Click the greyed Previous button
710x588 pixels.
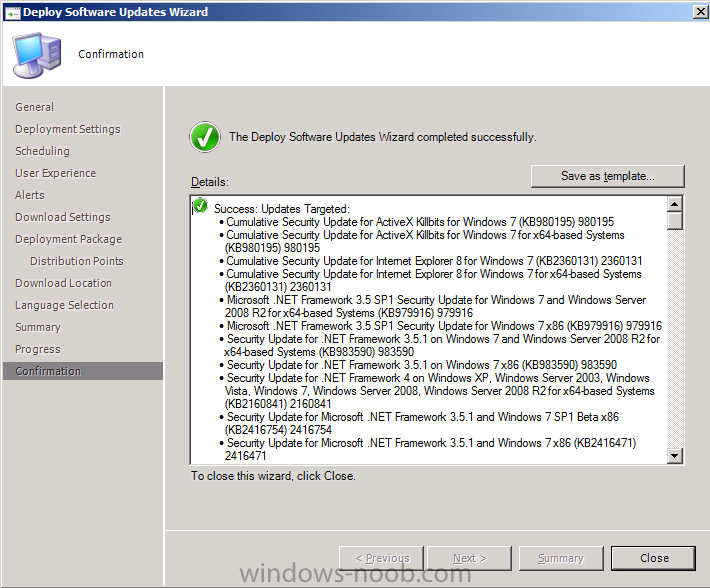pos(381,558)
